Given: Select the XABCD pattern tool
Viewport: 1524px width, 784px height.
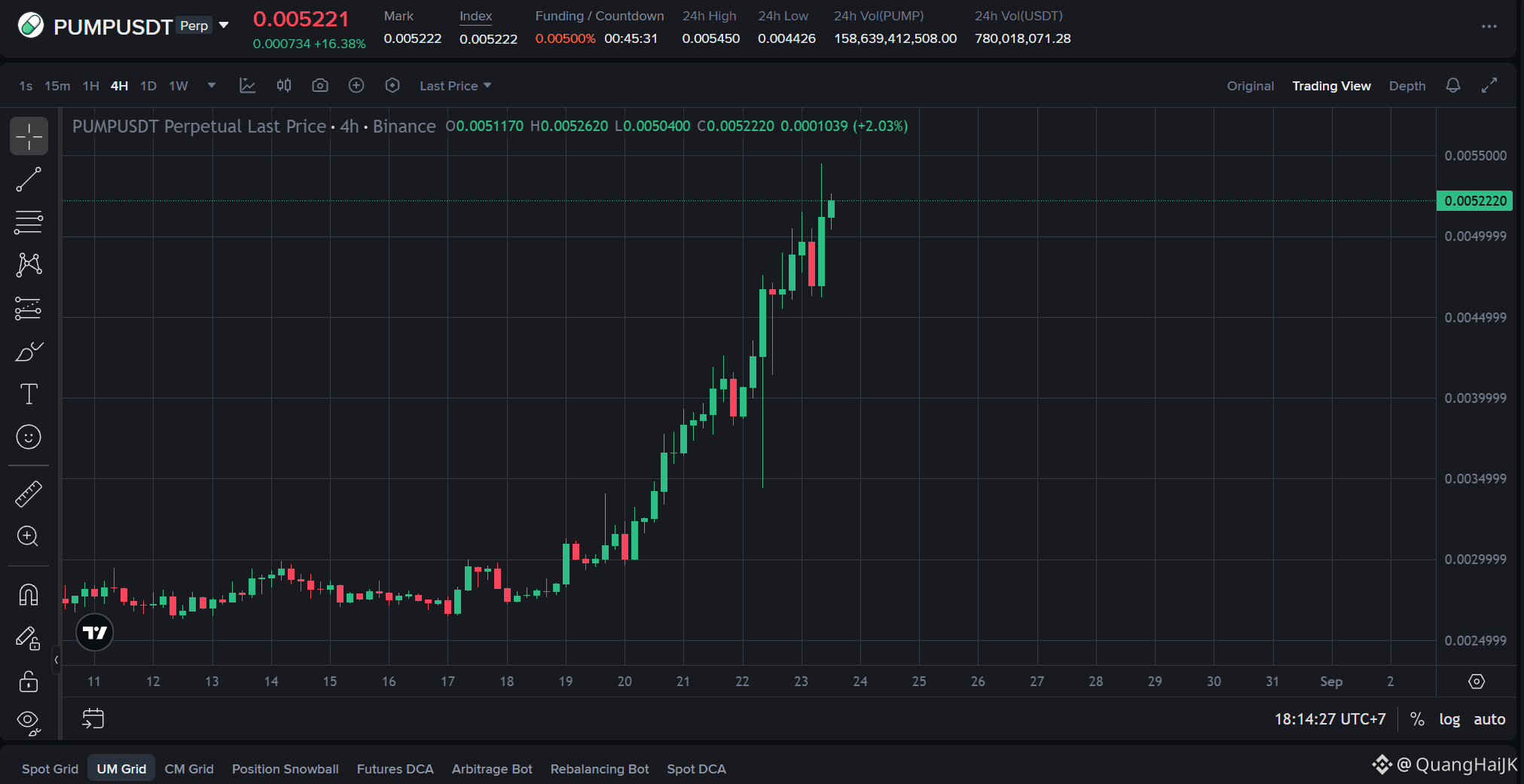Looking at the screenshot, I should 29,264.
